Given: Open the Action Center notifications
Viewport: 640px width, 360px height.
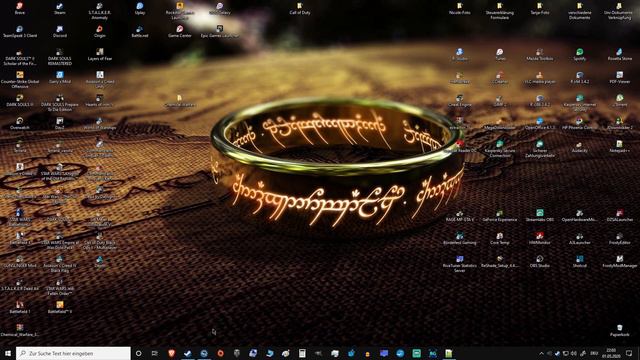Looking at the screenshot, I should point(629,353).
